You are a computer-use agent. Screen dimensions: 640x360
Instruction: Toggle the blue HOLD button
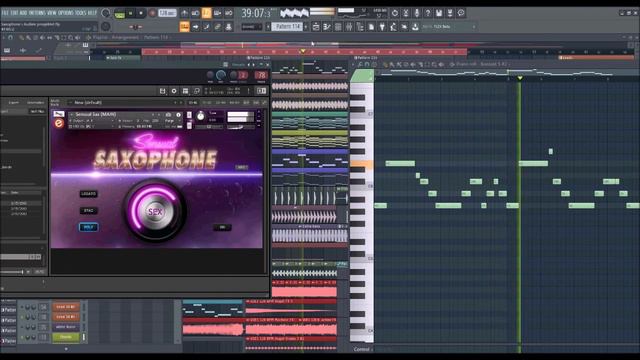89,227
